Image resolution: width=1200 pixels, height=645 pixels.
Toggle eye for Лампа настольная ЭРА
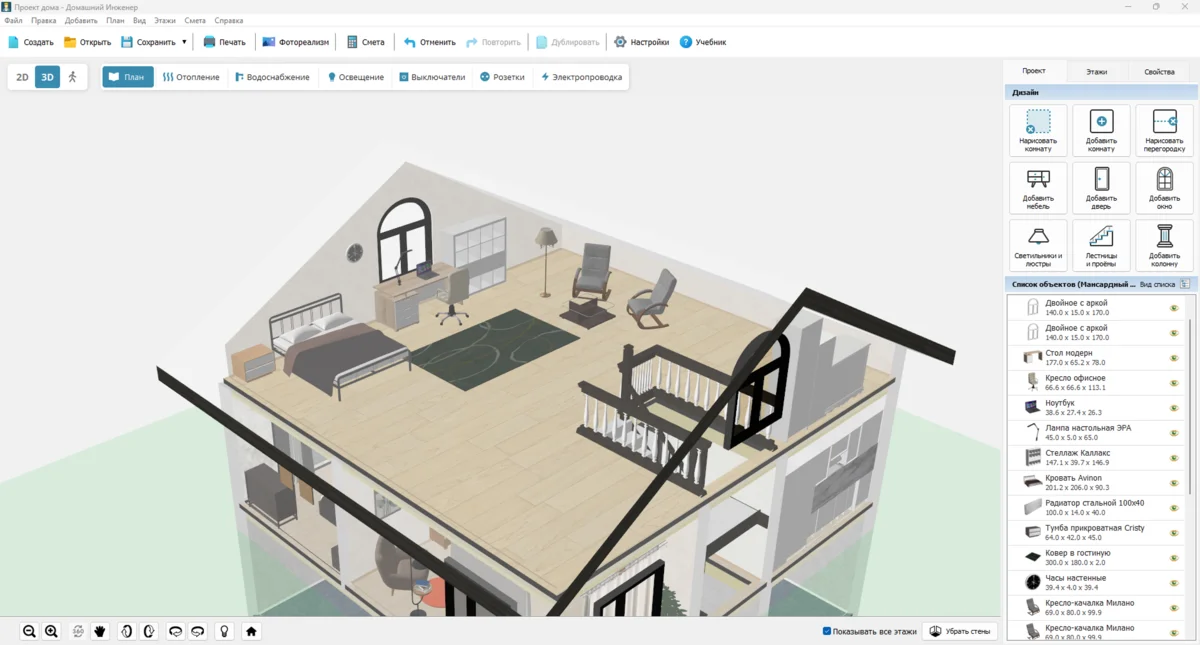[x=1174, y=433]
